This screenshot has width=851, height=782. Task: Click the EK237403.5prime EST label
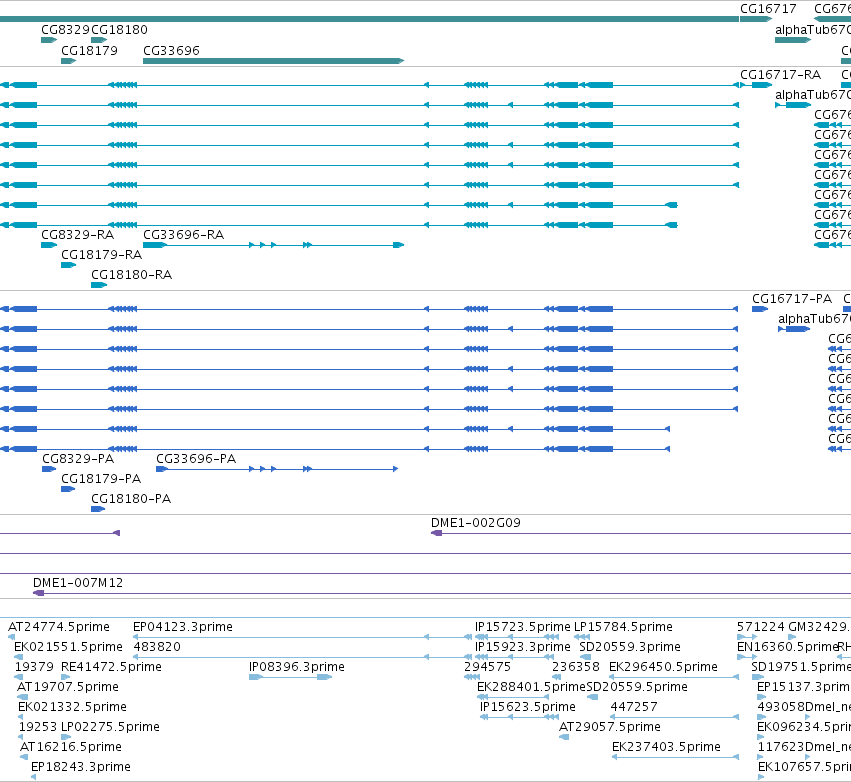(x=666, y=747)
